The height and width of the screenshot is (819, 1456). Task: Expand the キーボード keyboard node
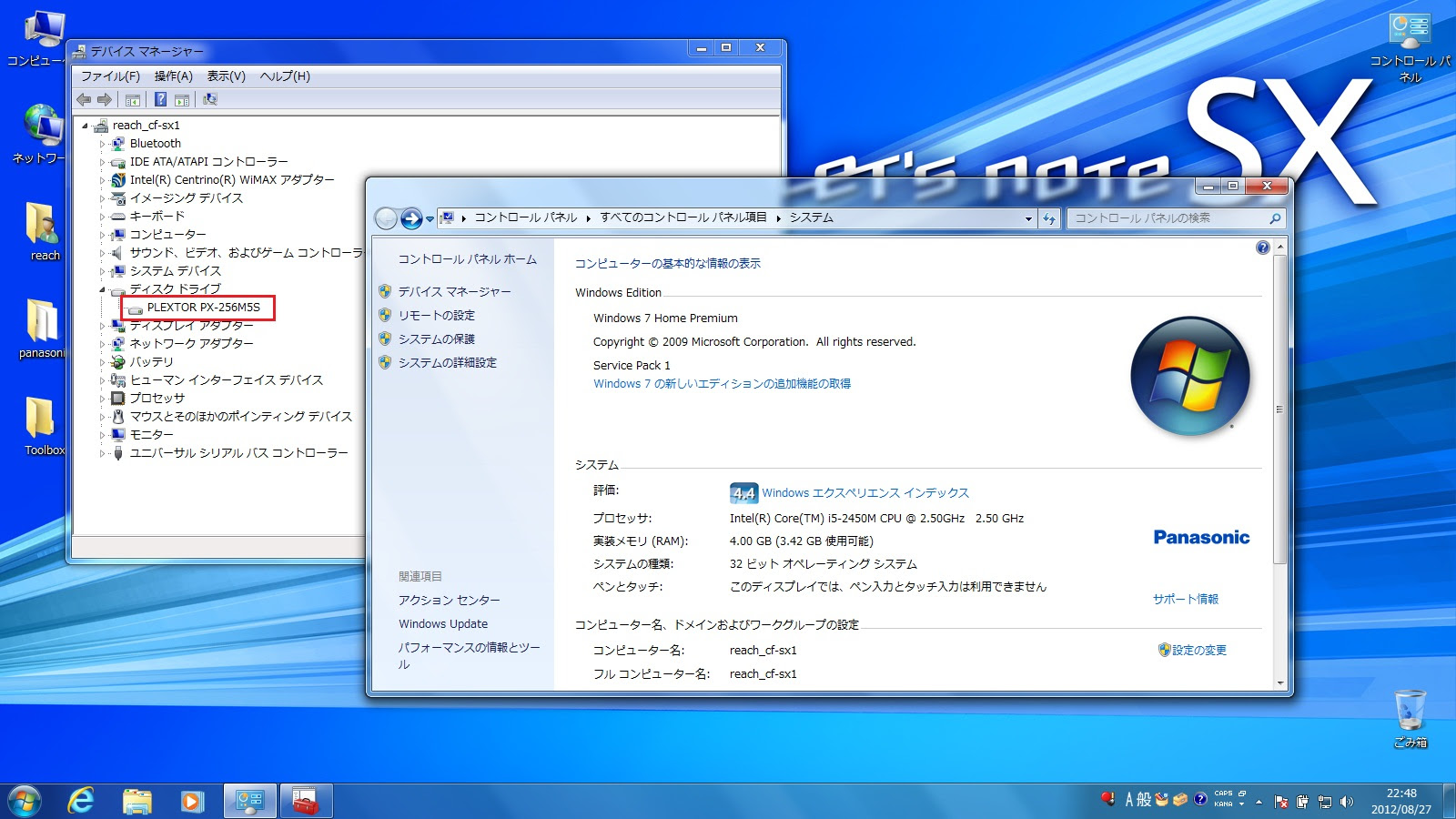pos(102,217)
